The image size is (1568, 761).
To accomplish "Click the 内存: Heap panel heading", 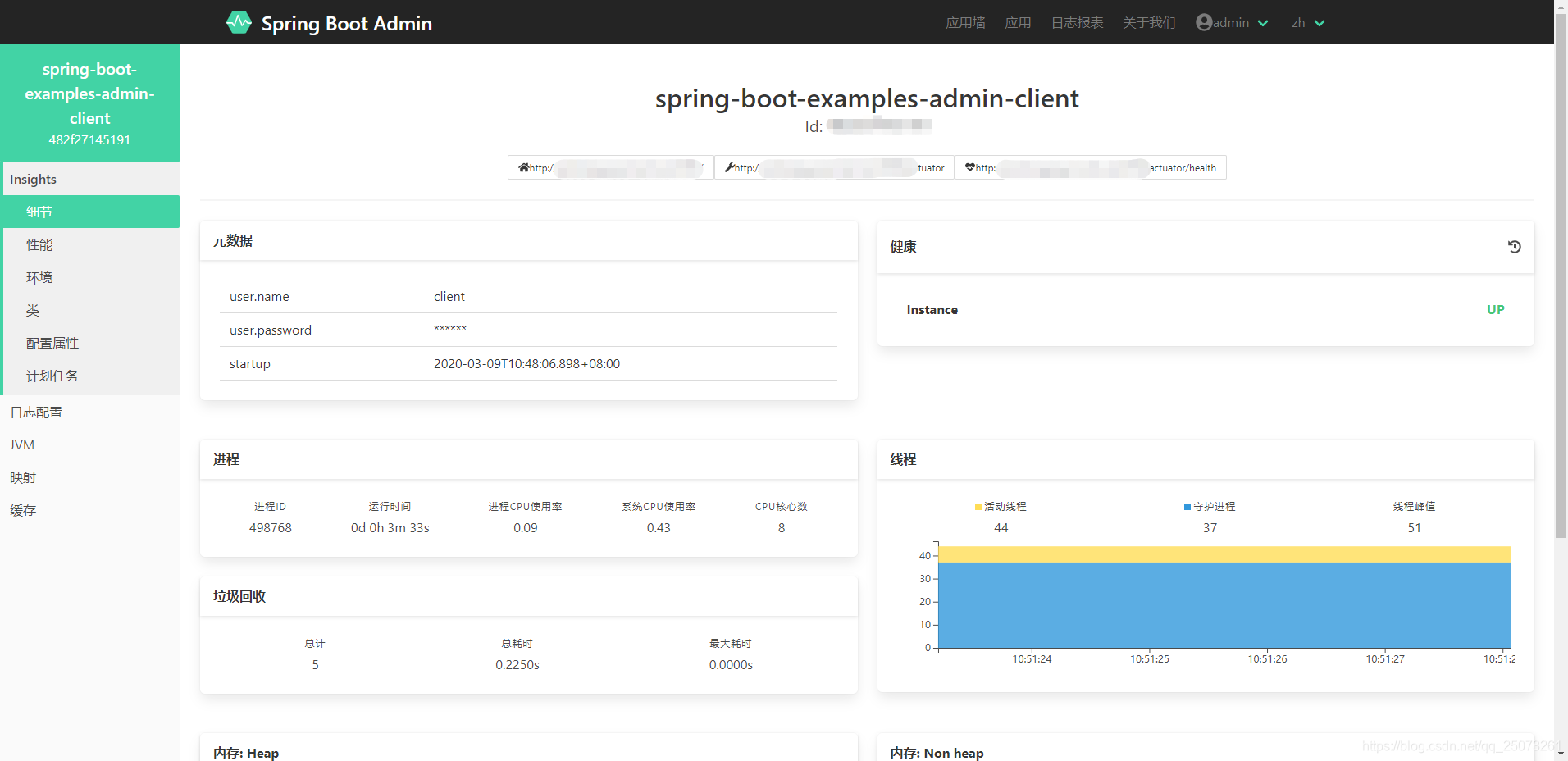I will 246,753.
